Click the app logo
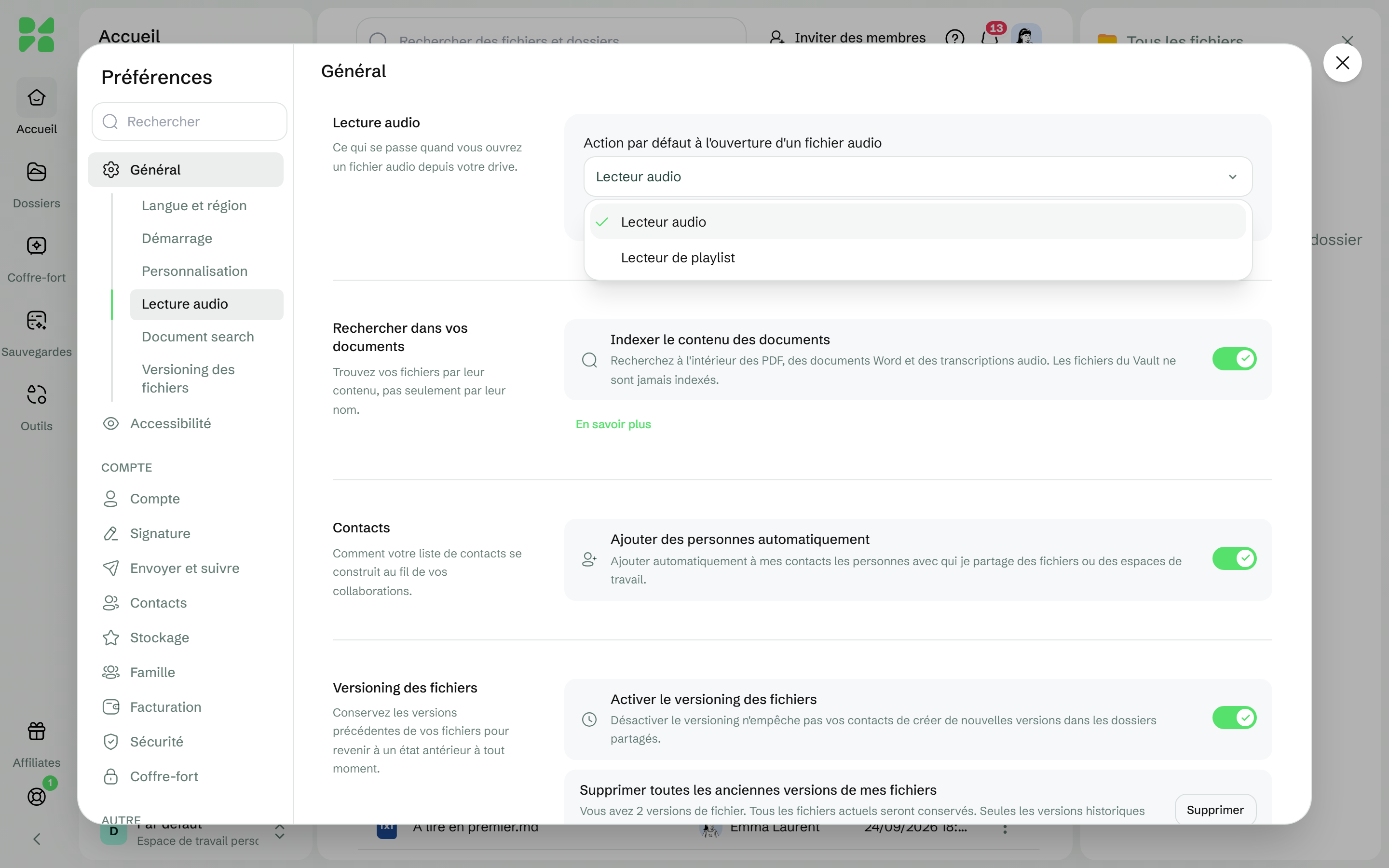1389x868 pixels. (x=36, y=34)
